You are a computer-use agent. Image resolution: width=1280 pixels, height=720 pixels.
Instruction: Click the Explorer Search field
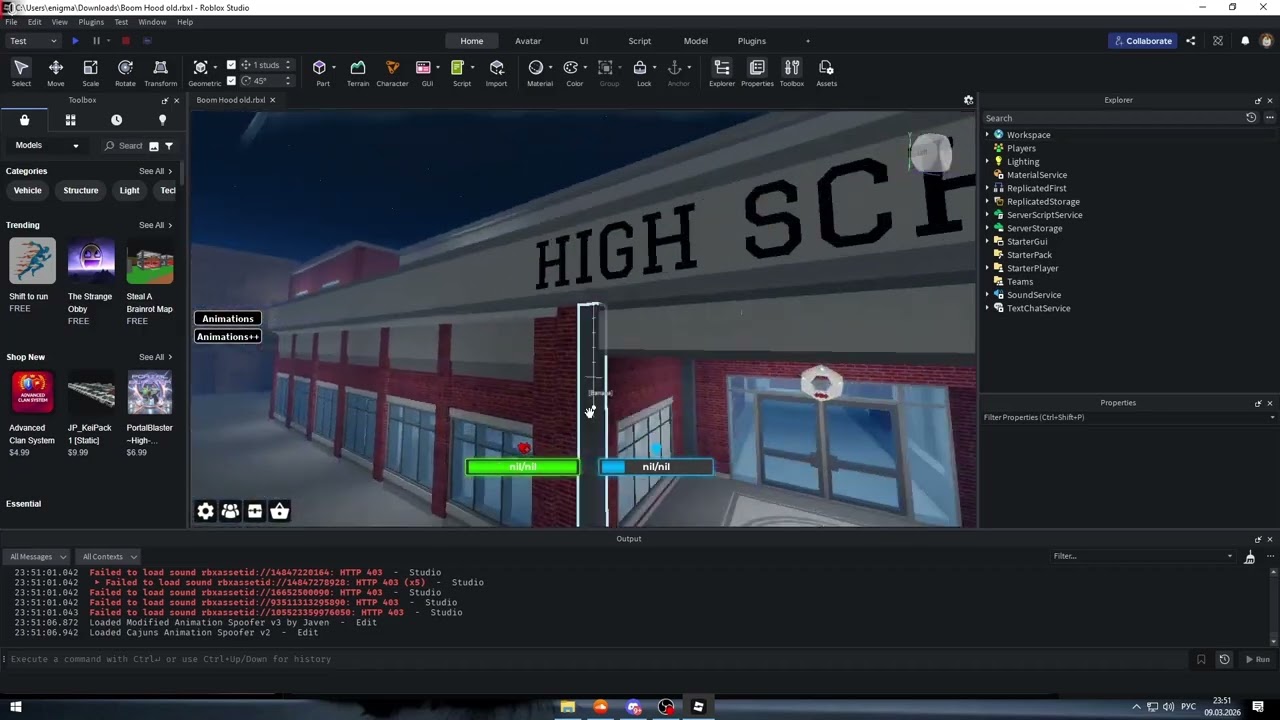pos(1112,118)
